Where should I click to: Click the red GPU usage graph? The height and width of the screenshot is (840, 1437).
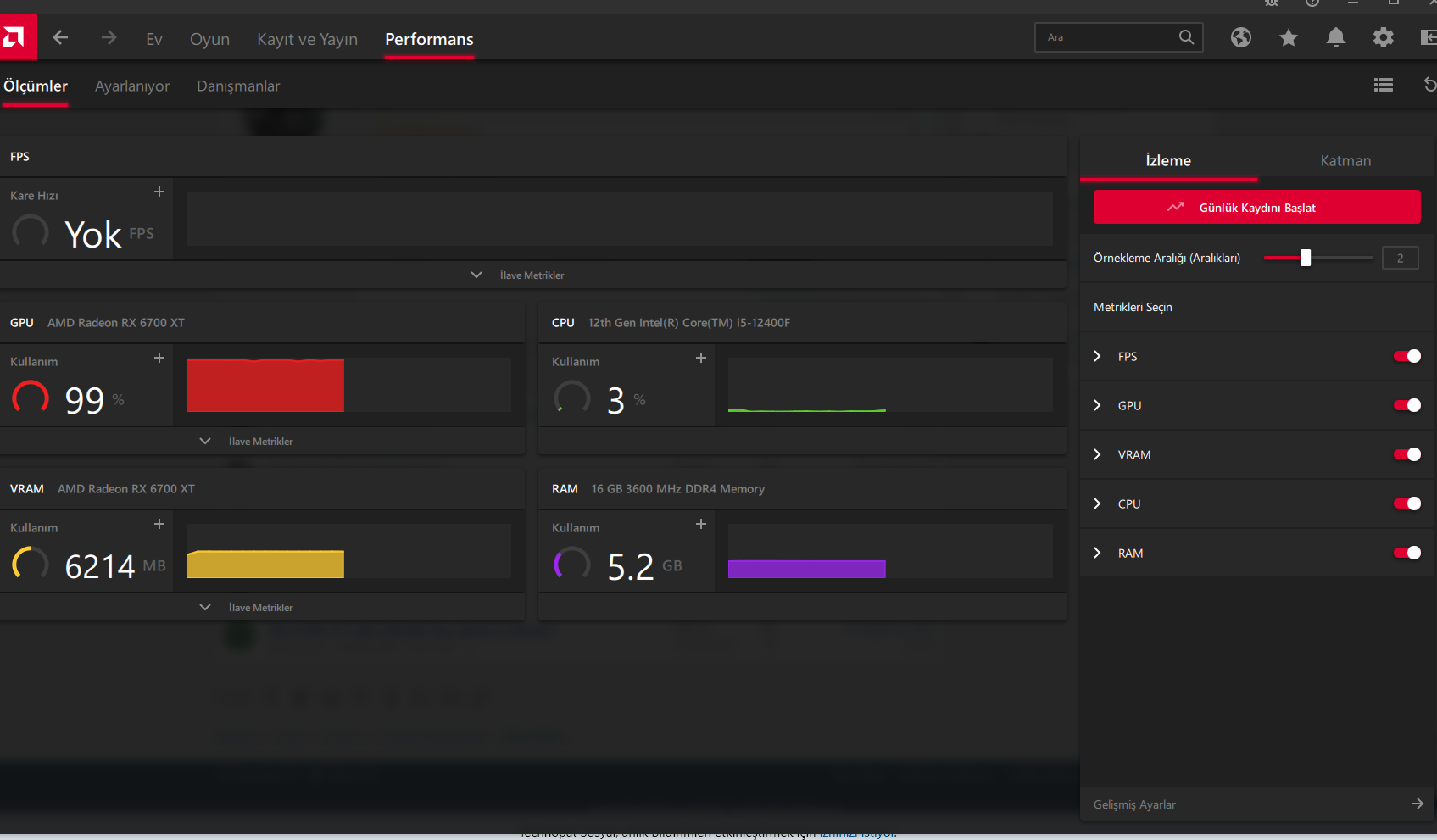click(348, 385)
